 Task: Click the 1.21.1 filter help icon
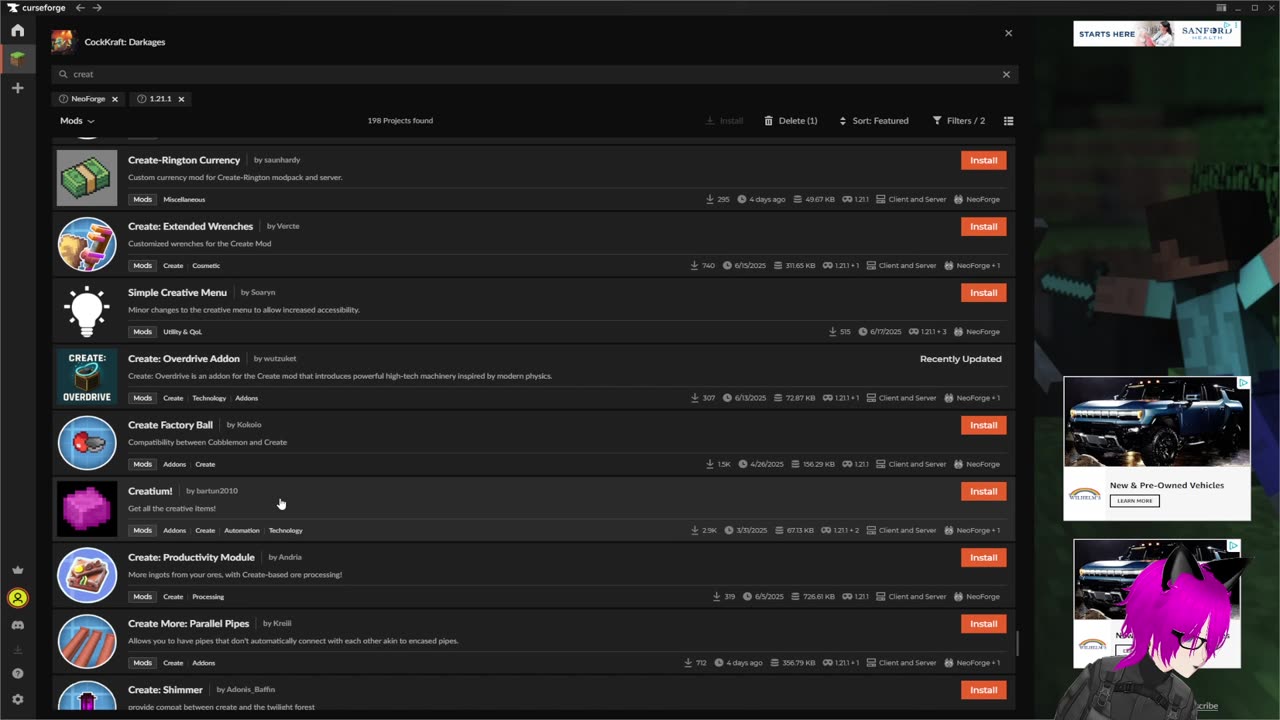142,99
